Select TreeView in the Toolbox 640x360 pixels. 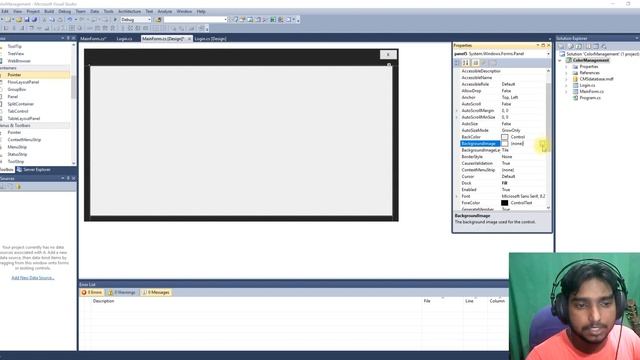click(16, 53)
